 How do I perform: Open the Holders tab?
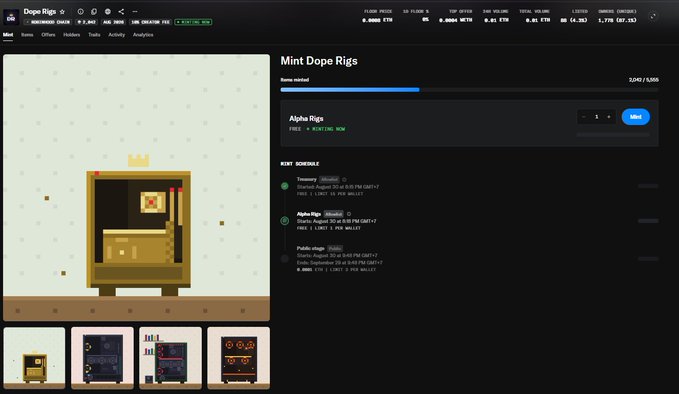[x=72, y=35]
